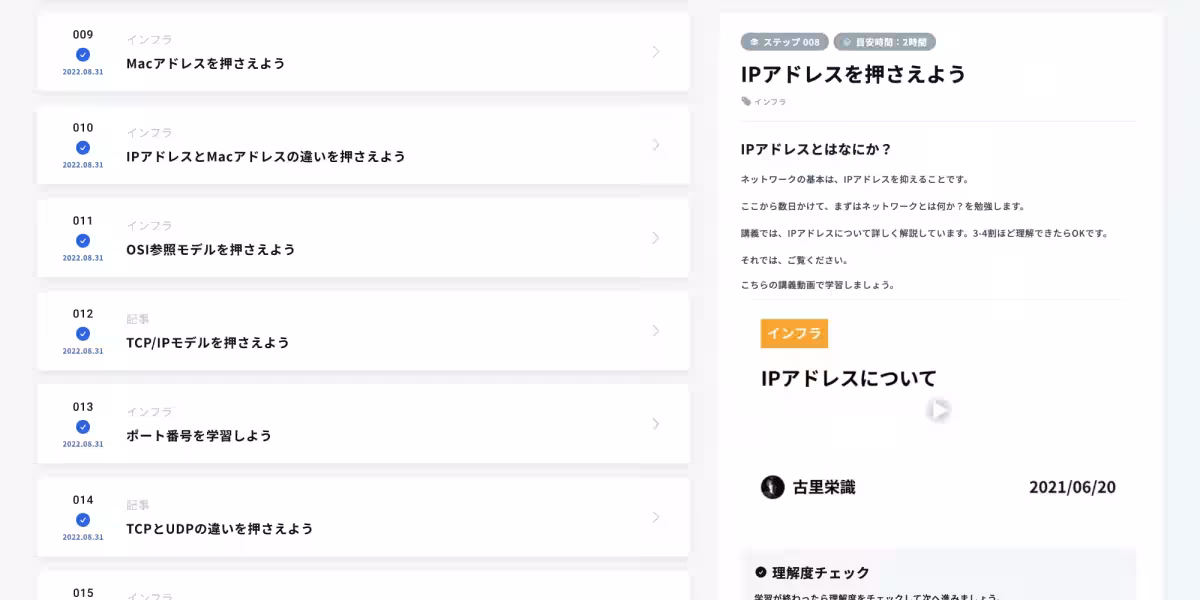Toggle completion checkmark on step 014
Image resolution: width=1200 pixels, height=600 pixels.
[82, 521]
